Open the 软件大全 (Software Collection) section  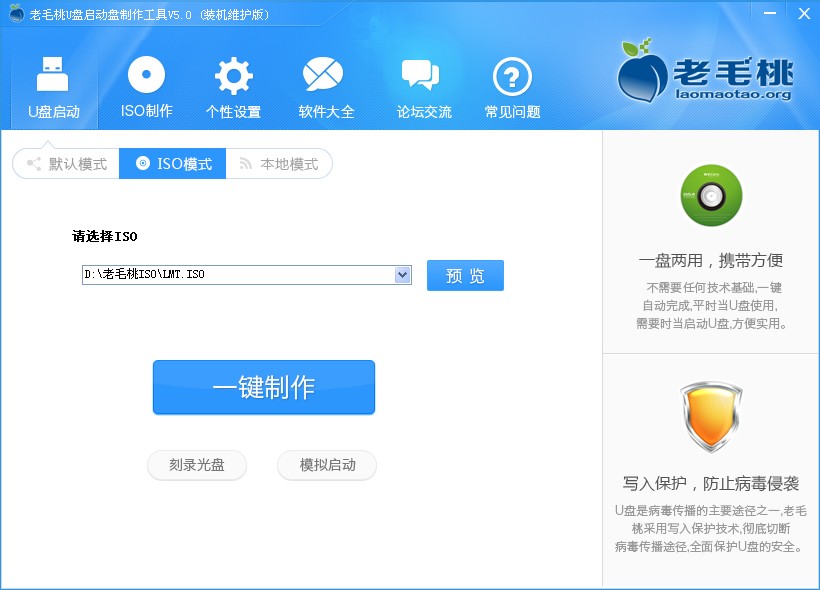click(322, 85)
